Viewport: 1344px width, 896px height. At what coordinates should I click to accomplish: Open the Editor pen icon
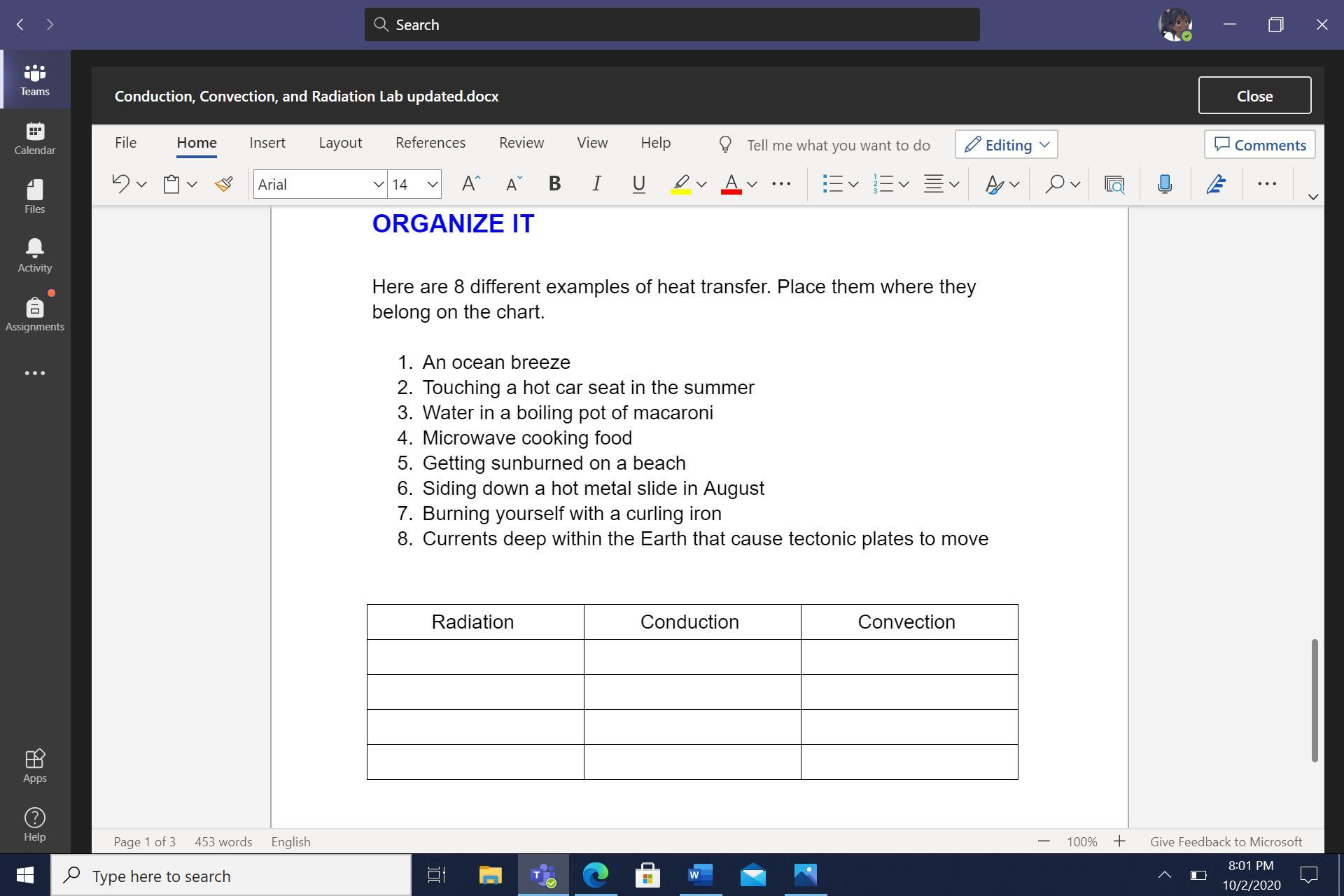pyautogui.click(x=1216, y=184)
